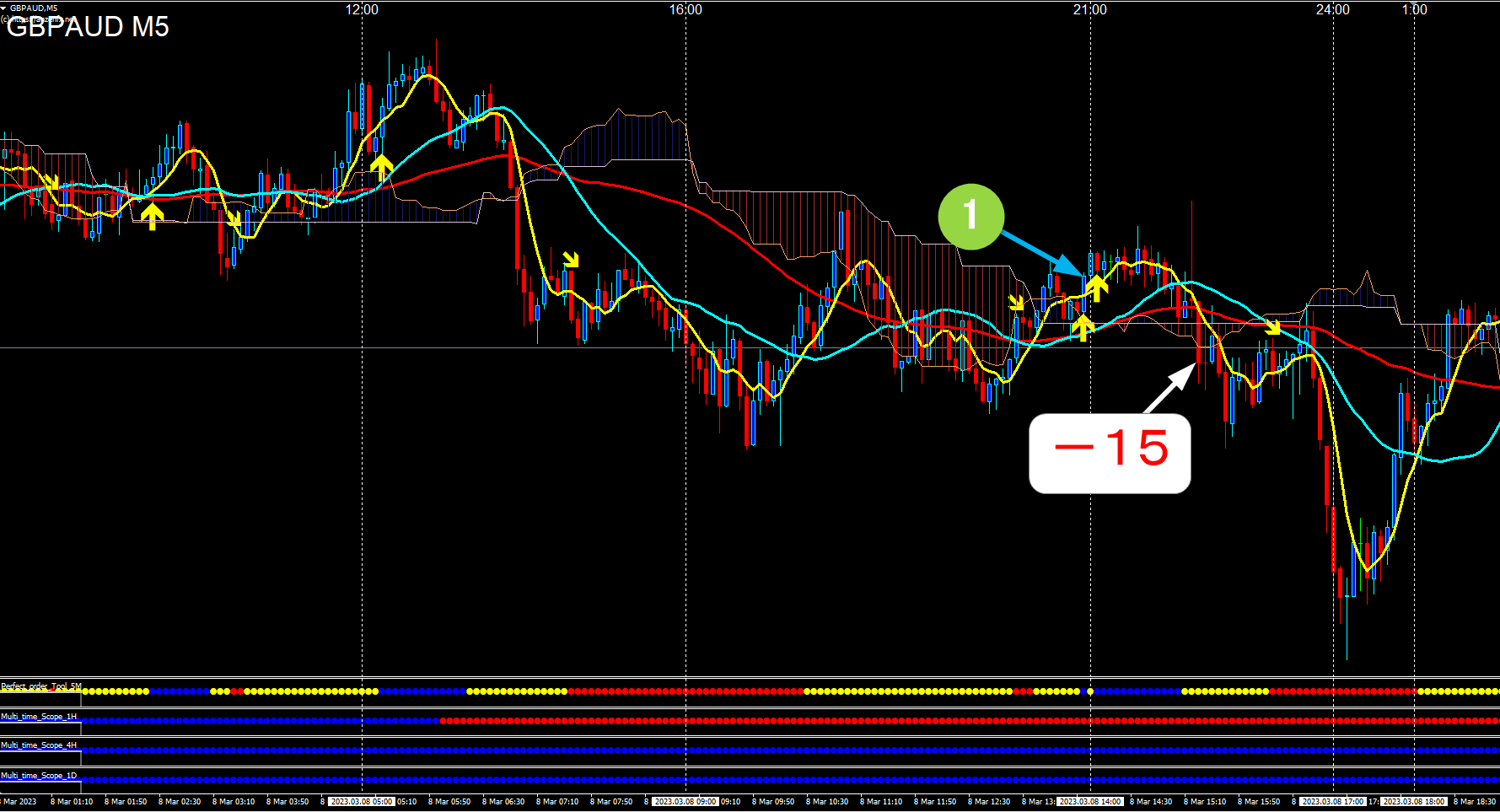Click the 8 Mar 11:50 time label

[935, 802]
